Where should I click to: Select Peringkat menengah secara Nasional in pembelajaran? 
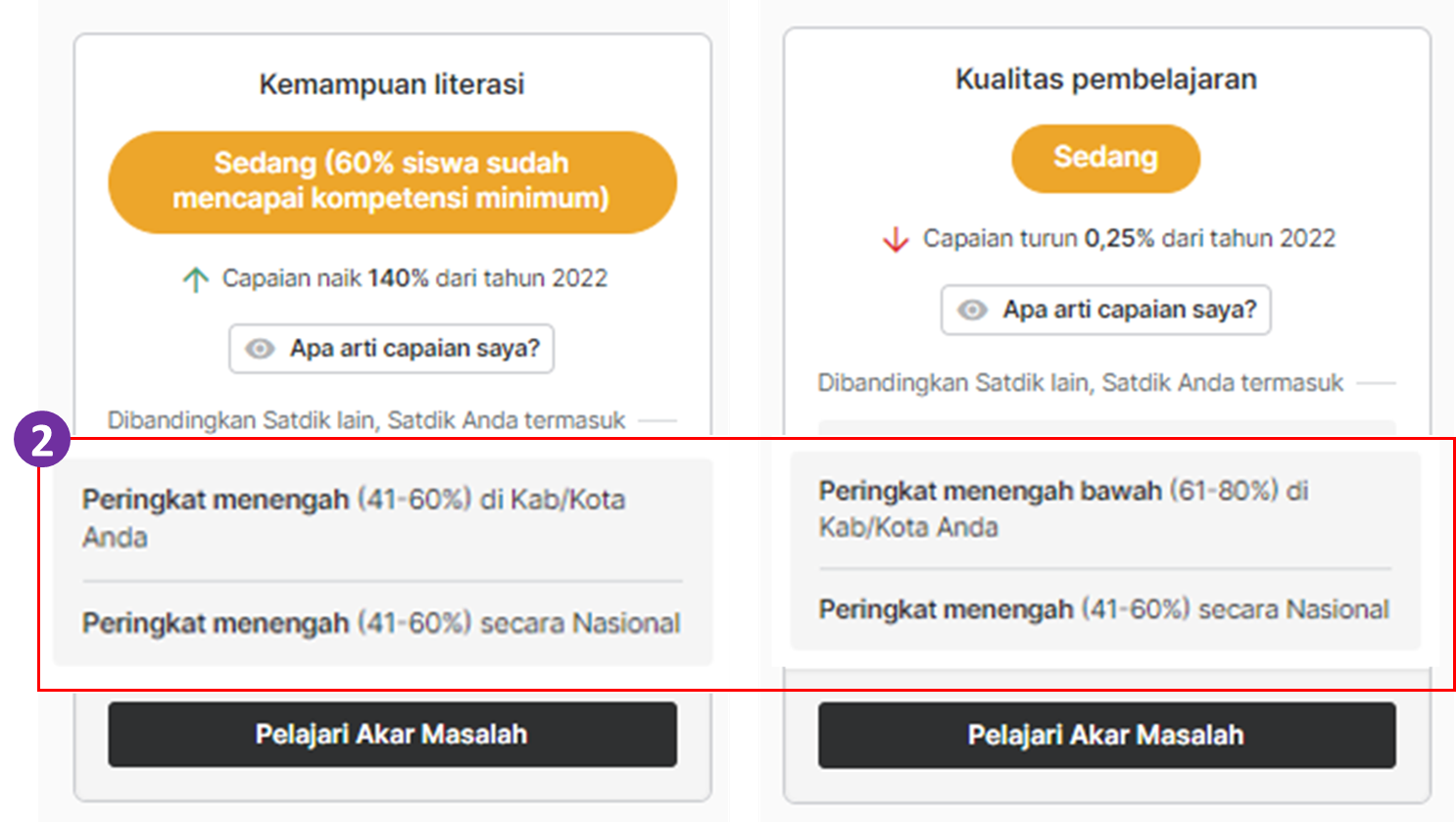(1104, 609)
